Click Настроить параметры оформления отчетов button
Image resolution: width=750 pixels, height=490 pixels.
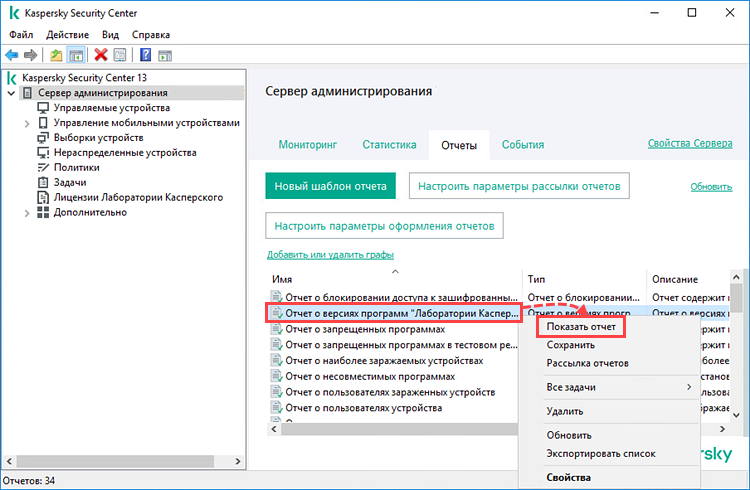click(384, 225)
